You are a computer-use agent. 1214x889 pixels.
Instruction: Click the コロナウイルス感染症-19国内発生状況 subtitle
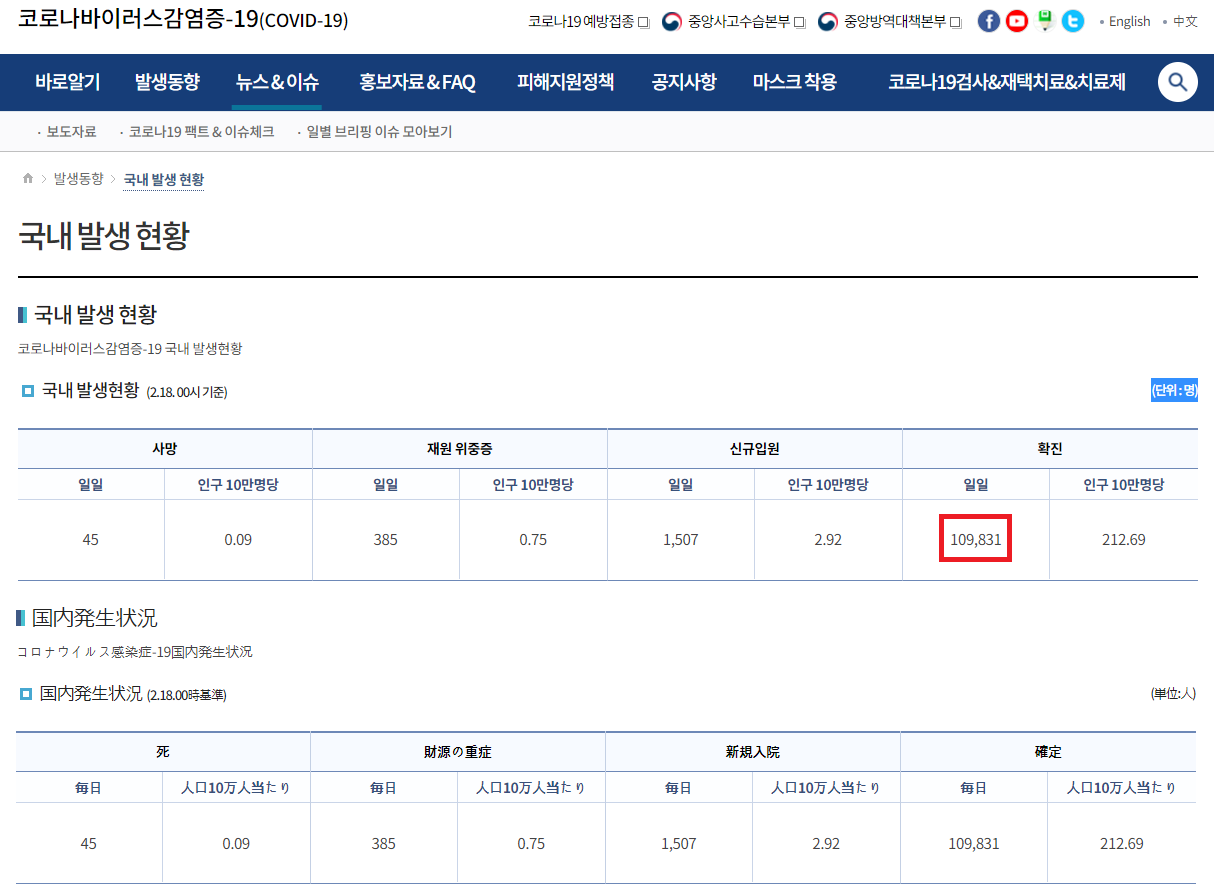click(135, 652)
